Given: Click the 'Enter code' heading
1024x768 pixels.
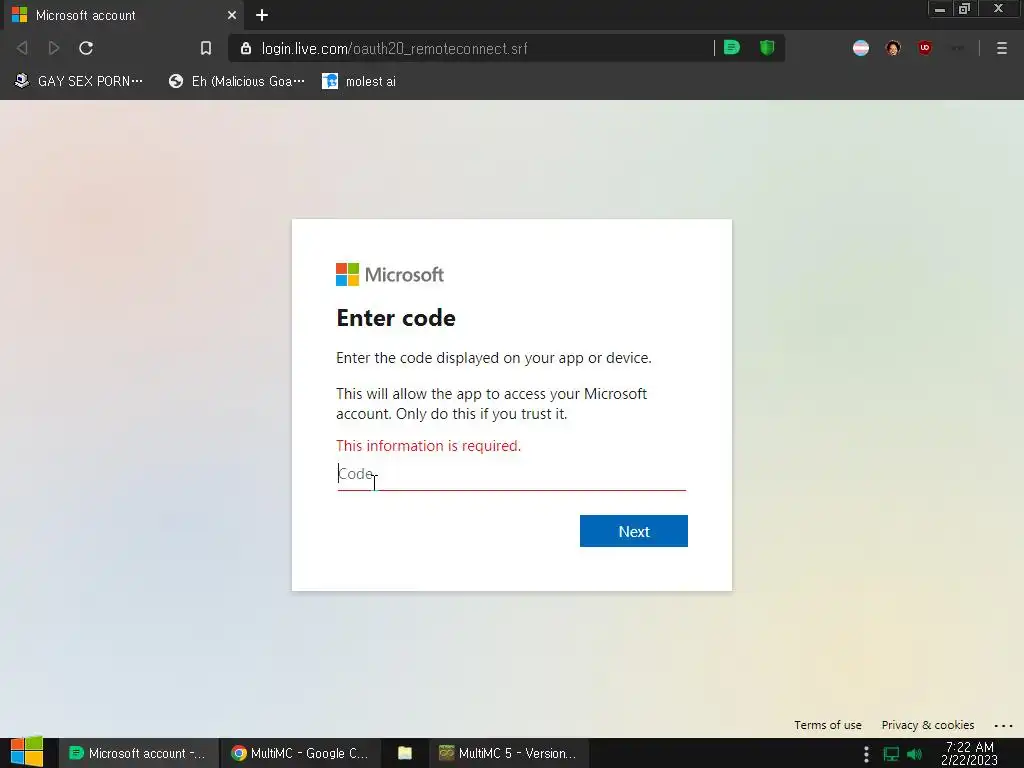Looking at the screenshot, I should (x=396, y=318).
